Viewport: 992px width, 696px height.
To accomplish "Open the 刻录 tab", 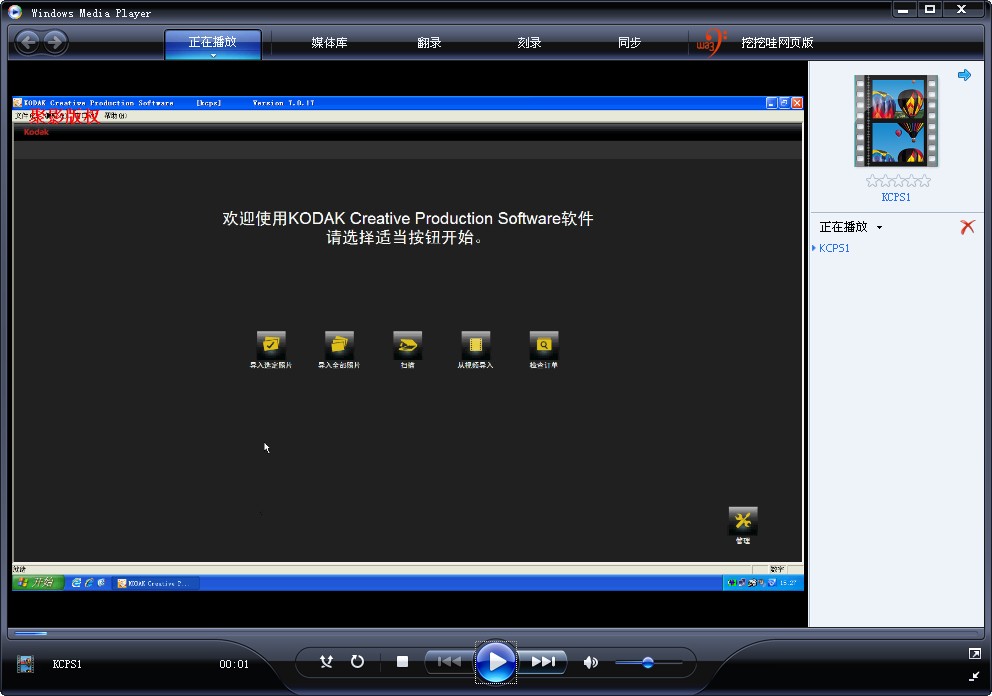I will coord(529,42).
